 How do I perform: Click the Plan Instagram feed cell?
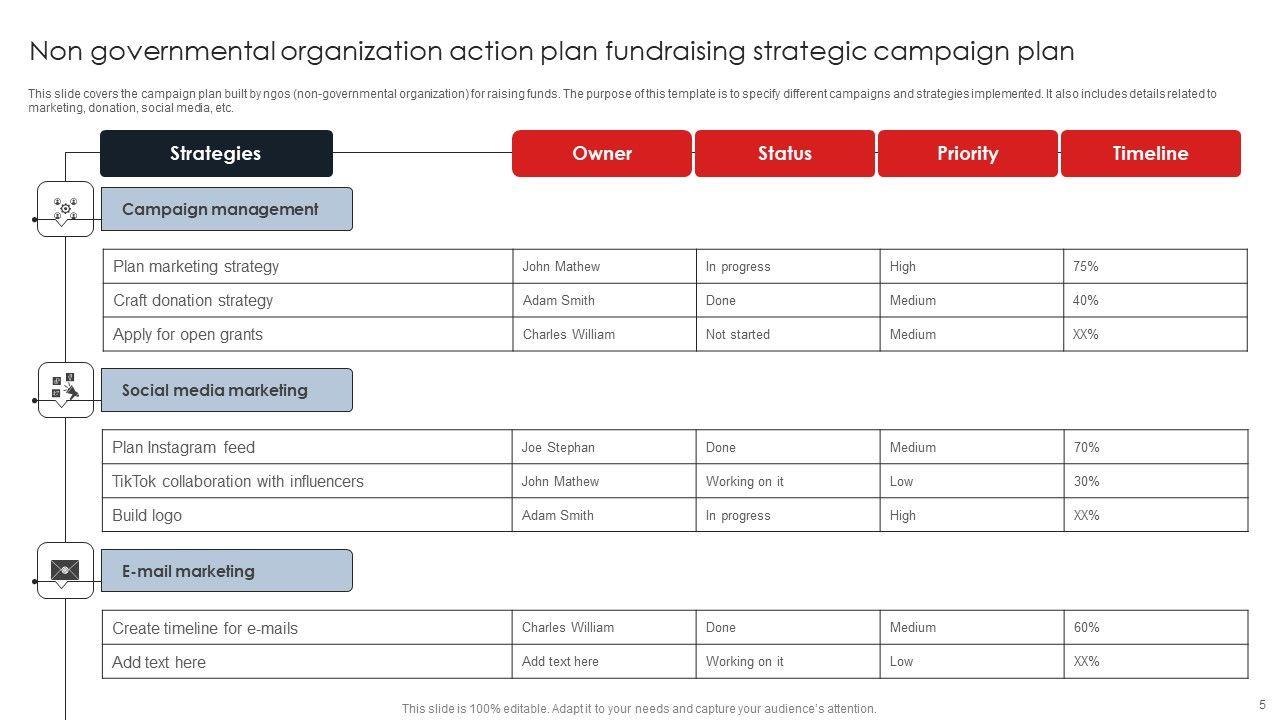184,447
